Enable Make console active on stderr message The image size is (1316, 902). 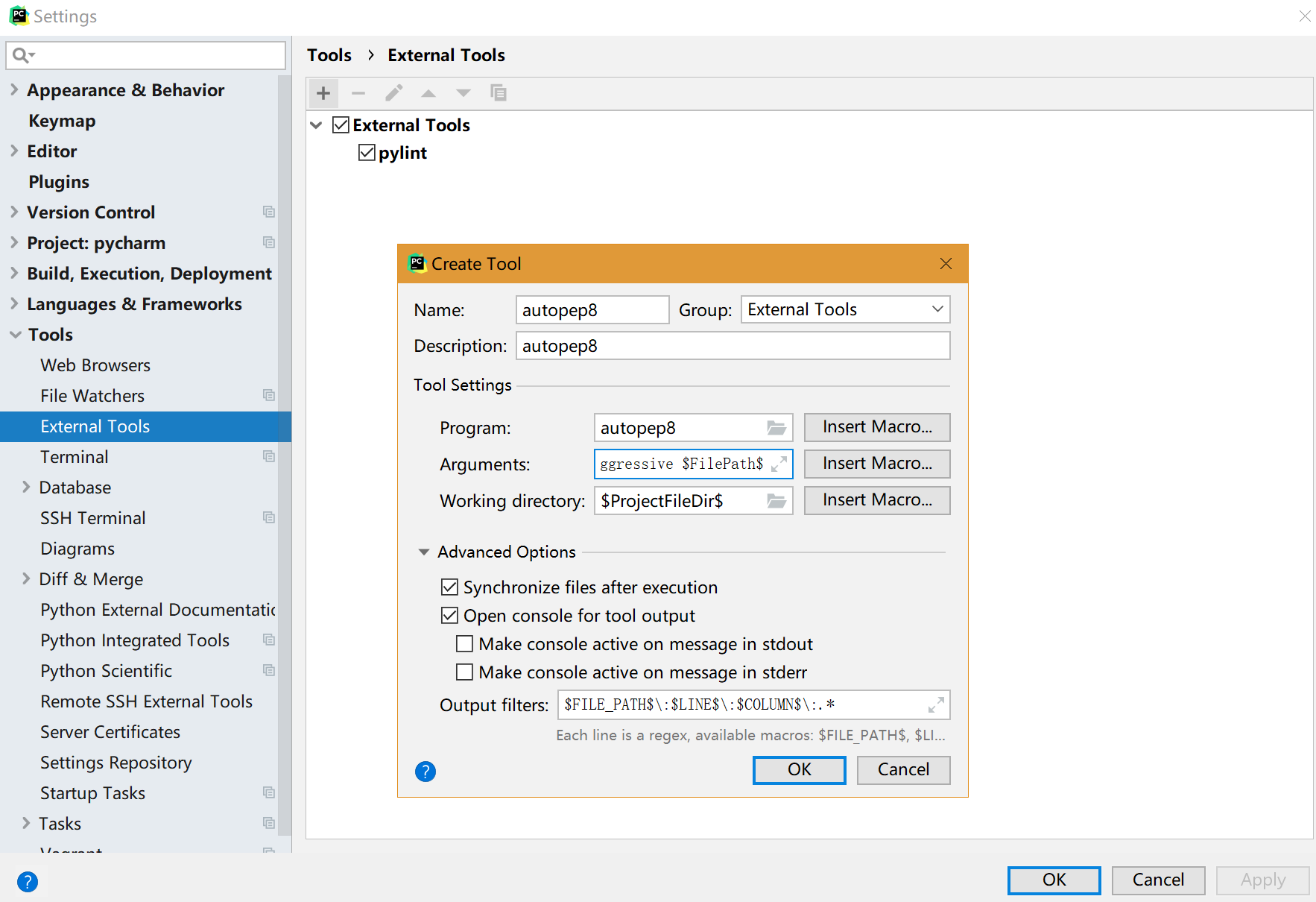464,672
